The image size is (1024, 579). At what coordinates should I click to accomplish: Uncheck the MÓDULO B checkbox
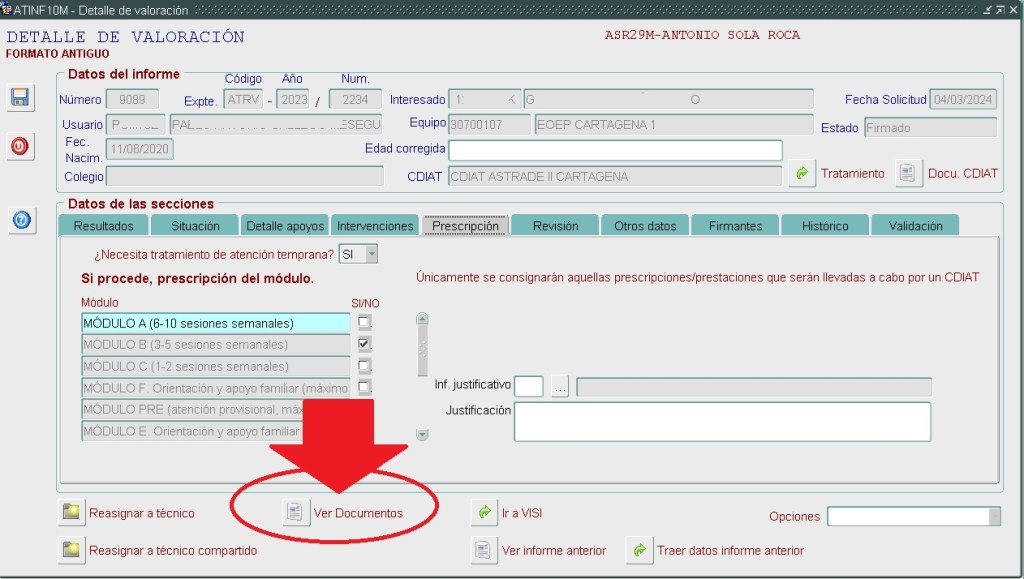point(365,344)
